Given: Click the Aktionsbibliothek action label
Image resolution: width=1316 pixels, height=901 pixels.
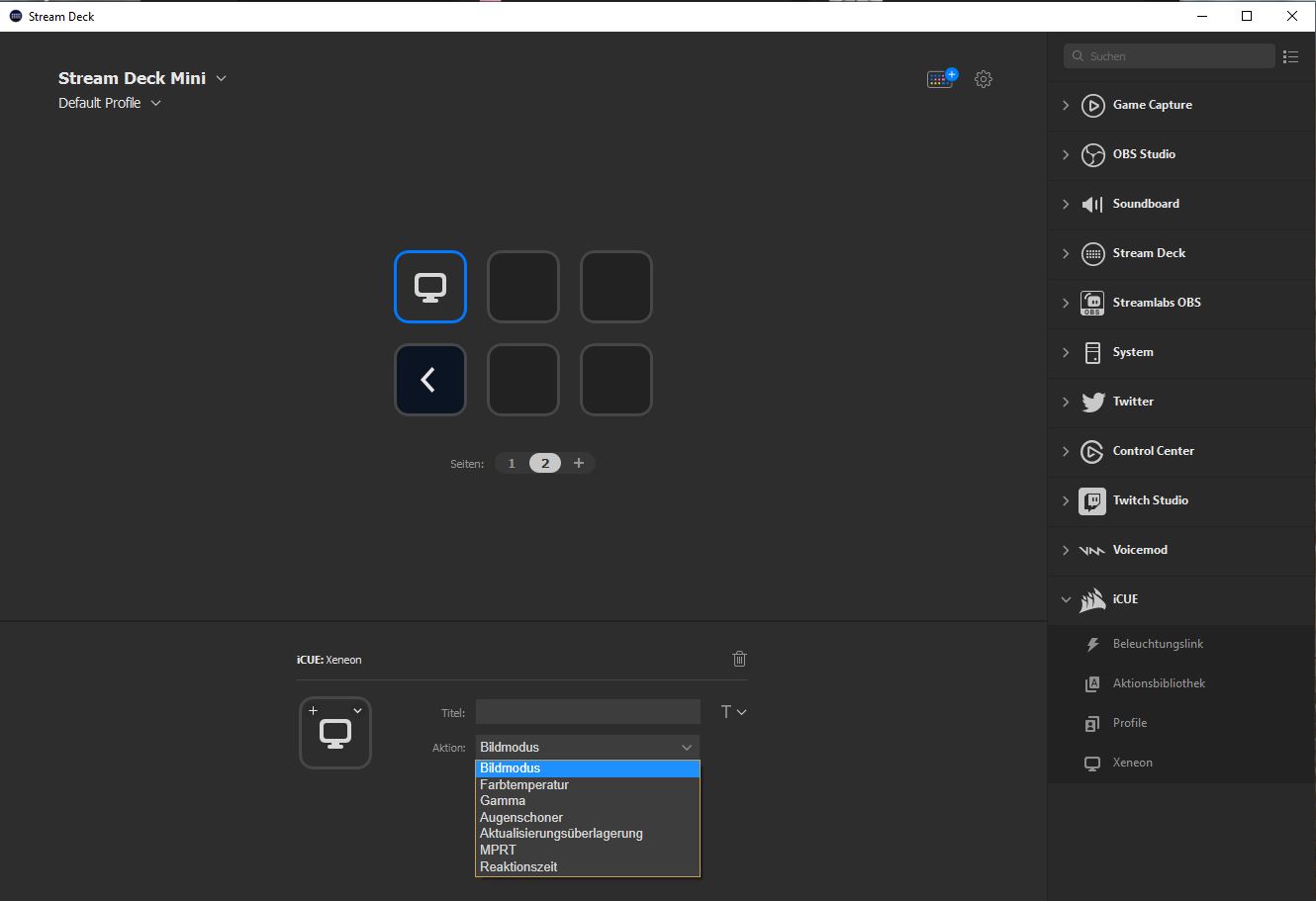Looking at the screenshot, I should tap(1159, 683).
